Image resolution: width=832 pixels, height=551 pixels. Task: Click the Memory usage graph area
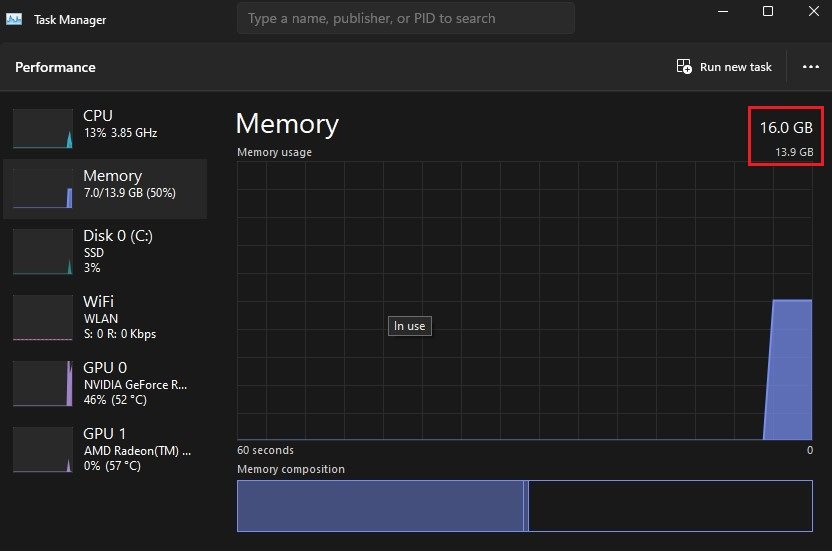tap(524, 300)
